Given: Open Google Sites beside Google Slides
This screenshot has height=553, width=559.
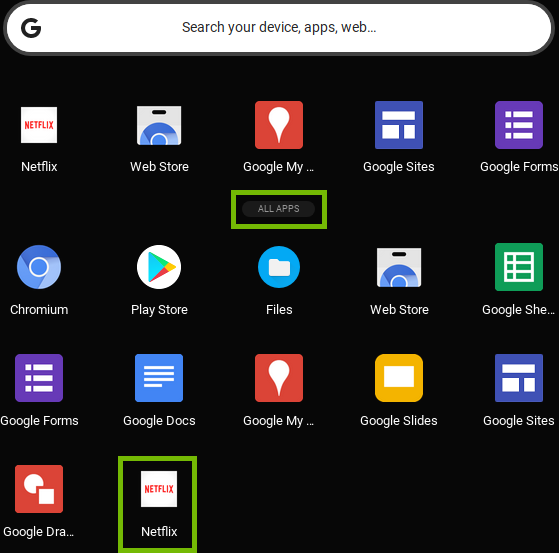Looking at the screenshot, I should tap(519, 378).
